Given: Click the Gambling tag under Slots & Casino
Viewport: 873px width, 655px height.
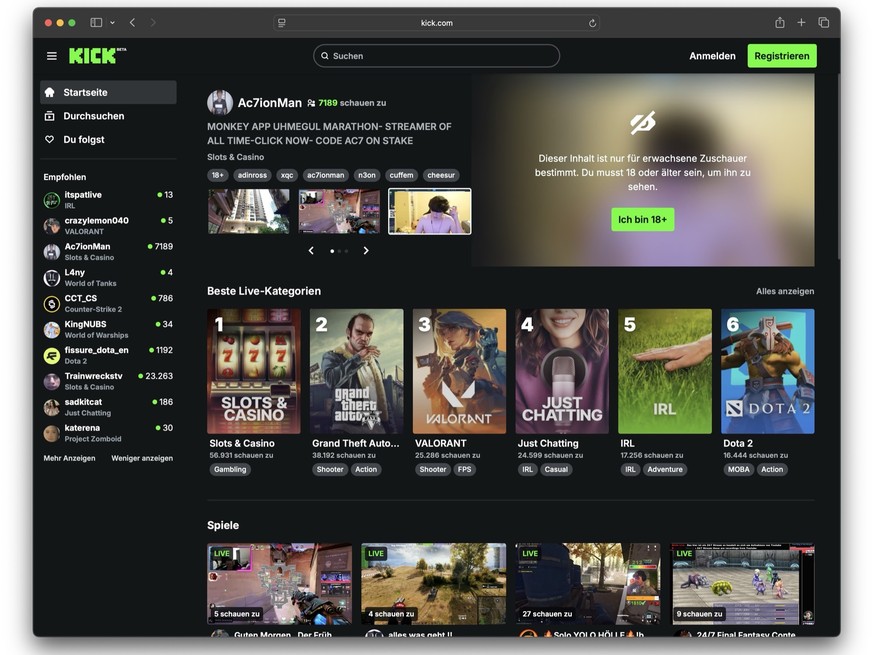Looking at the screenshot, I should (x=230, y=470).
